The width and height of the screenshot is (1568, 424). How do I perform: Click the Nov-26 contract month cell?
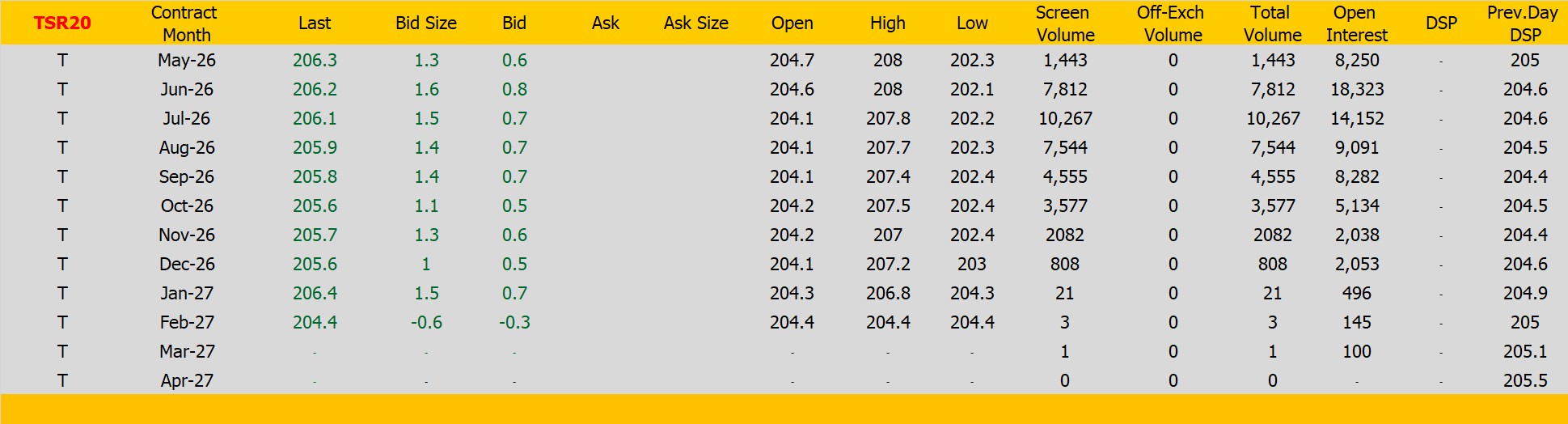click(x=187, y=235)
